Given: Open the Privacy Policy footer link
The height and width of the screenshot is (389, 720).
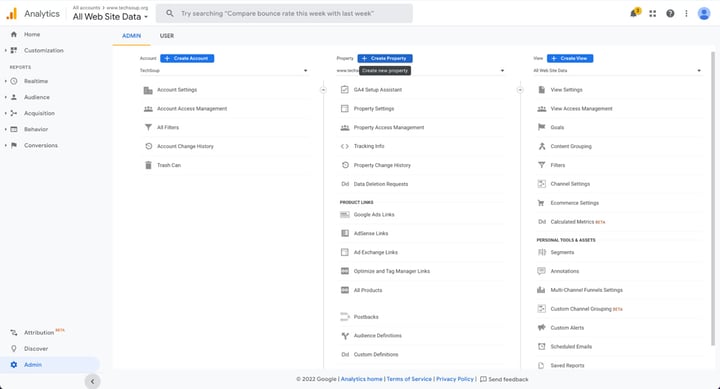Looking at the screenshot, I should click(455, 379).
